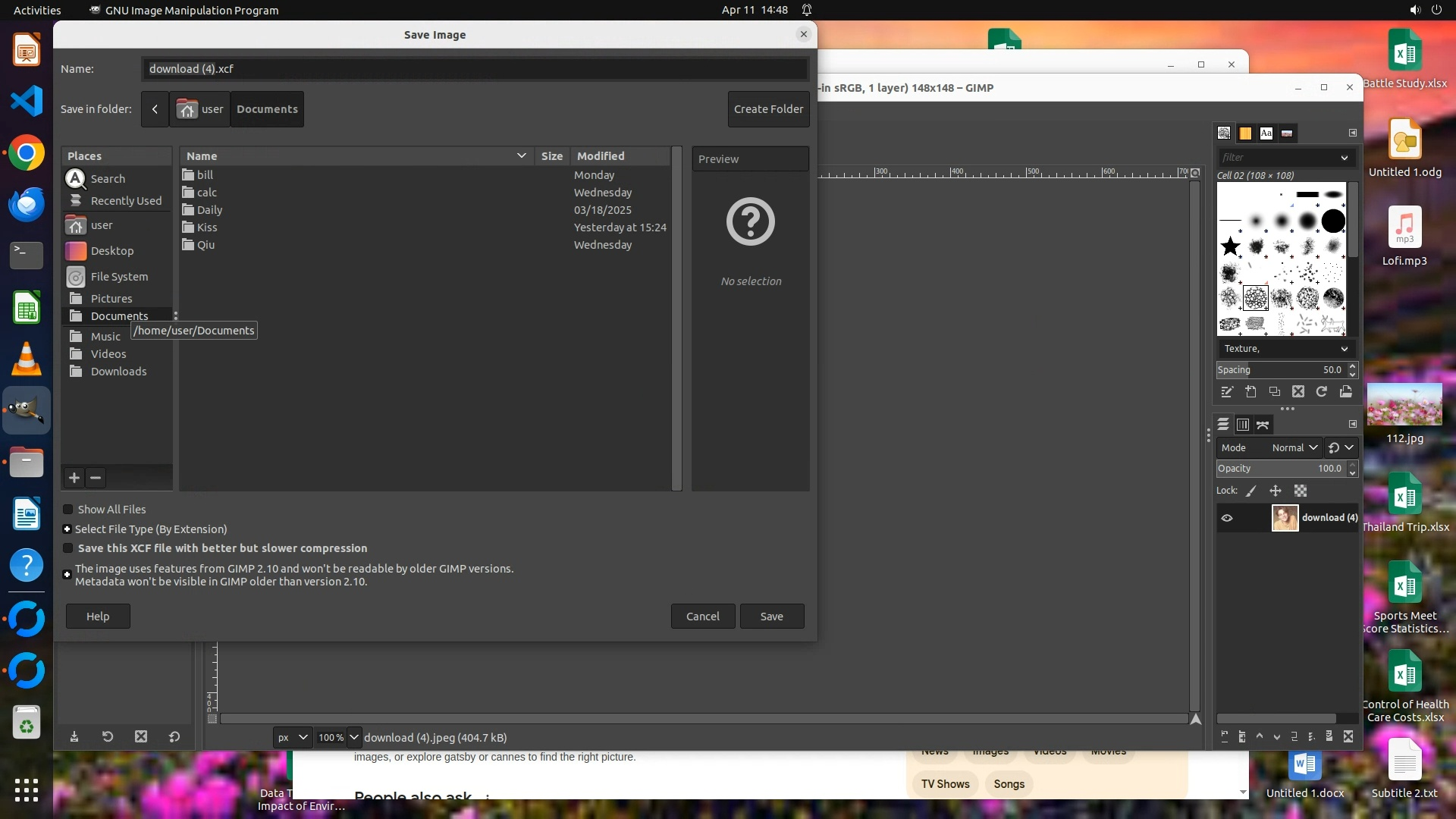
Task: Open the layer Mode Normal dropdown
Action: [1294, 448]
